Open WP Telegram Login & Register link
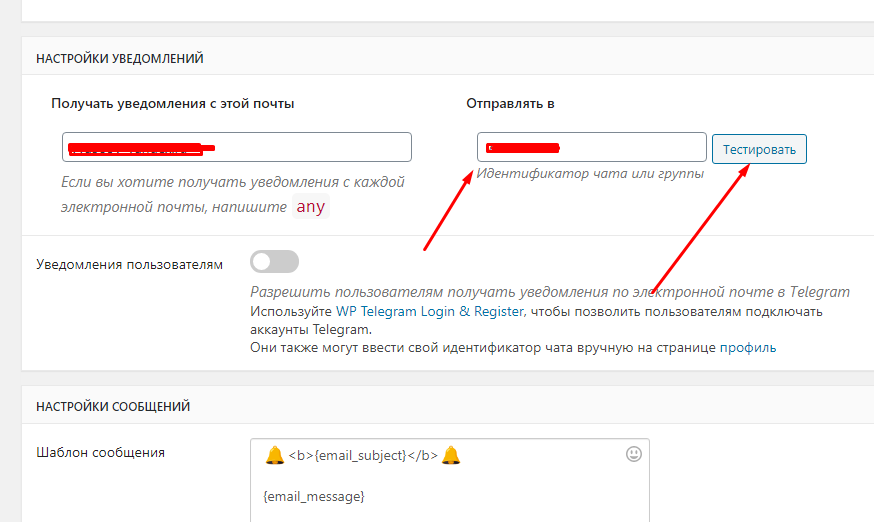Screen dimensions: 874x522 click(429, 311)
